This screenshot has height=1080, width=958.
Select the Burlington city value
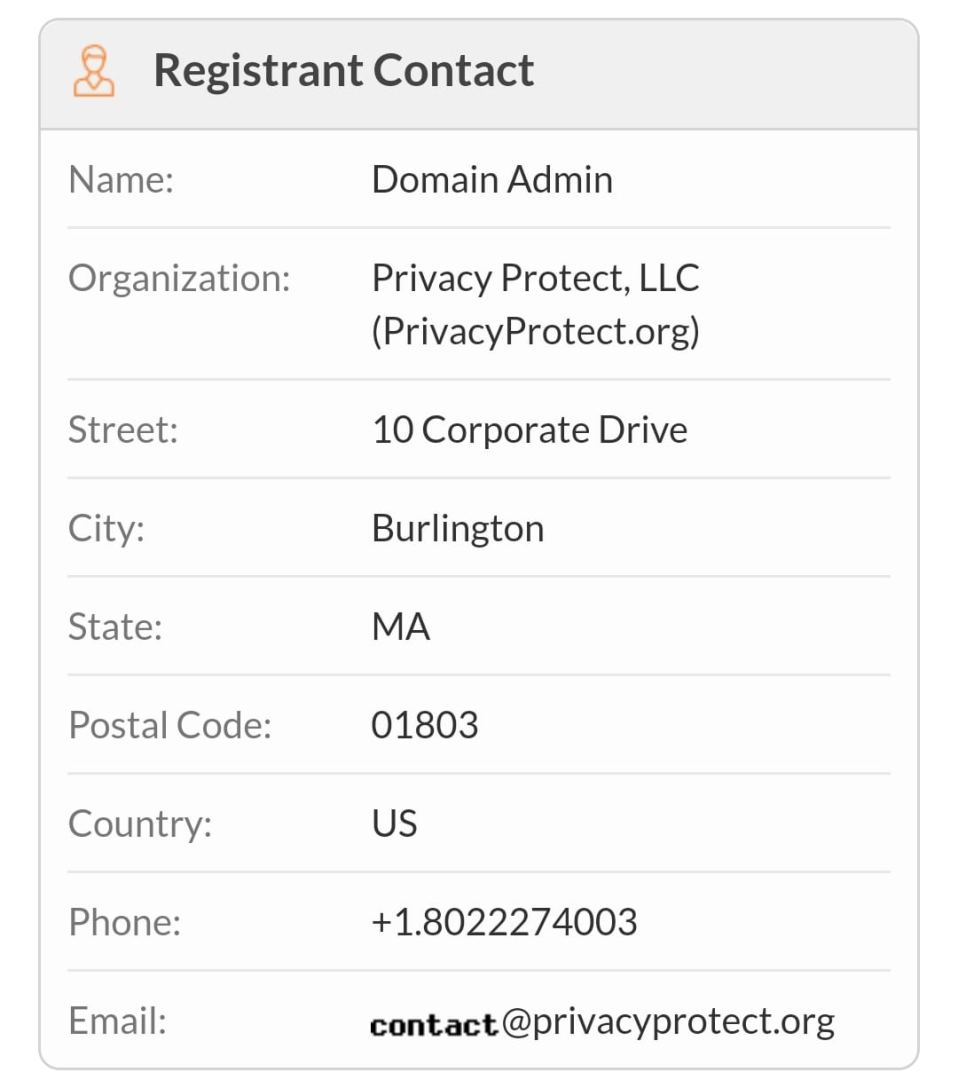click(457, 528)
